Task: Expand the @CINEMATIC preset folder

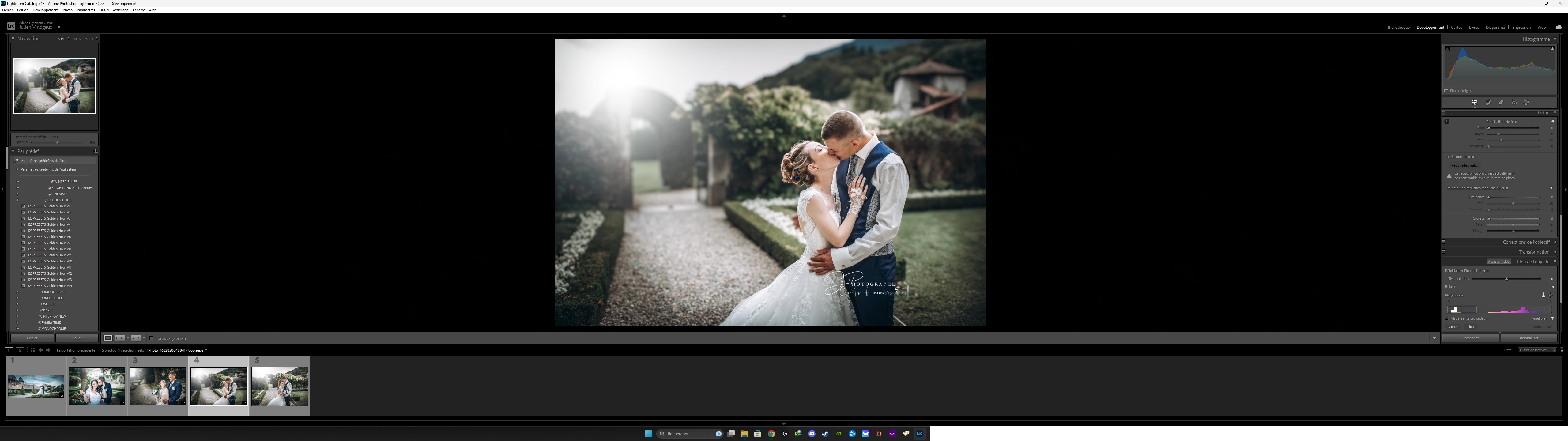Action: tap(18, 194)
